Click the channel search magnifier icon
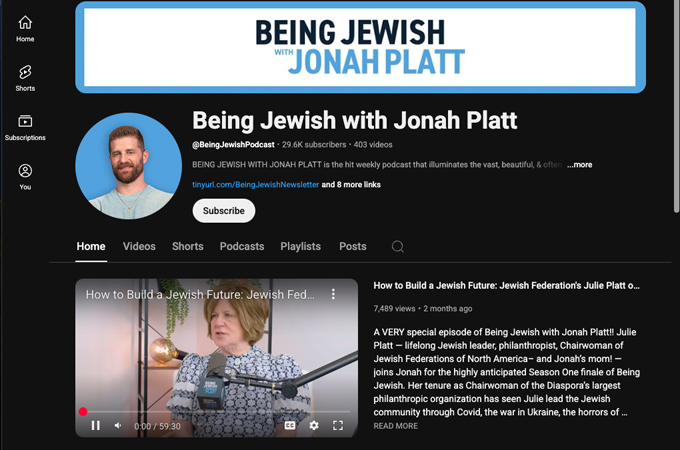The width and height of the screenshot is (680, 450). tap(398, 247)
